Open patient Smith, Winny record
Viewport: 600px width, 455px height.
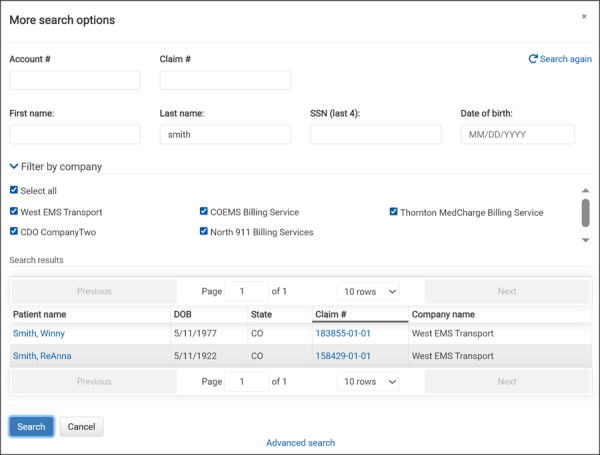(38, 333)
